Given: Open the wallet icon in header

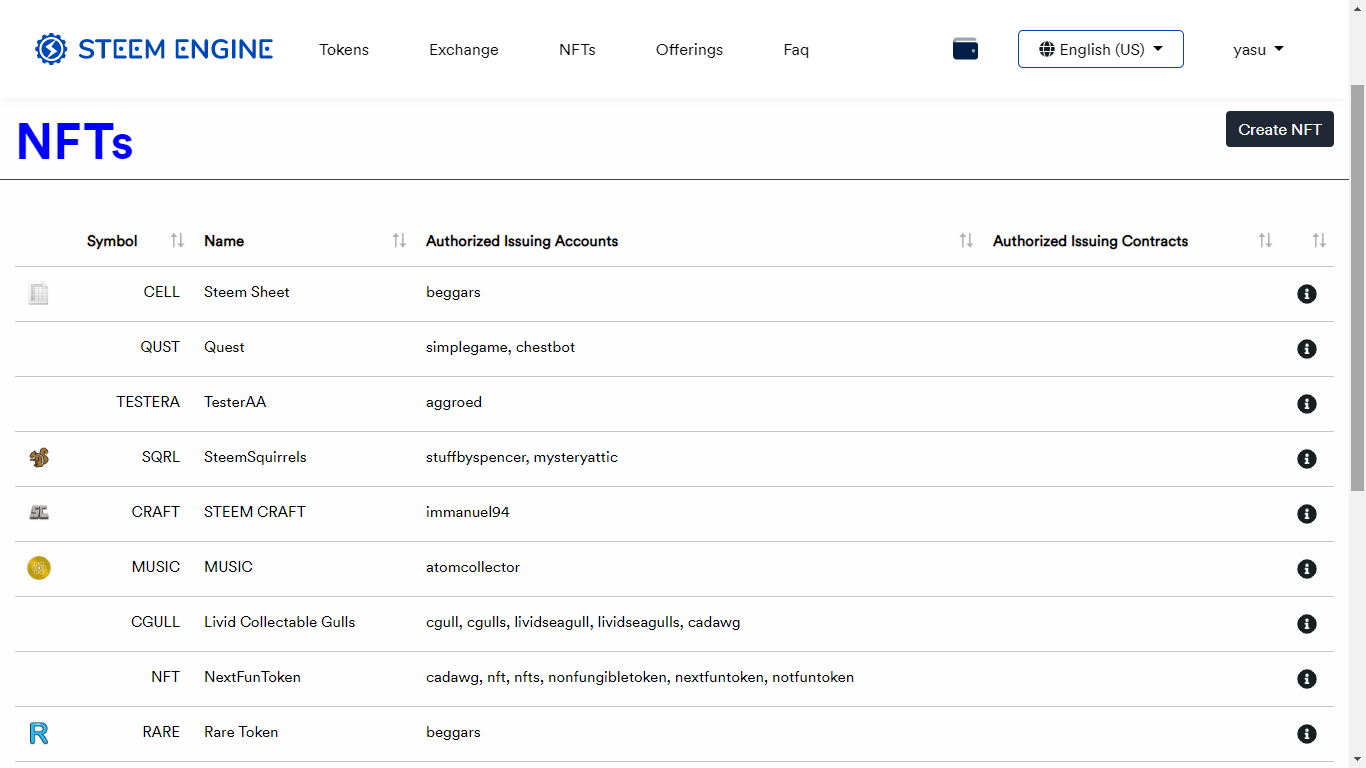Looking at the screenshot, I should [965, 48].
